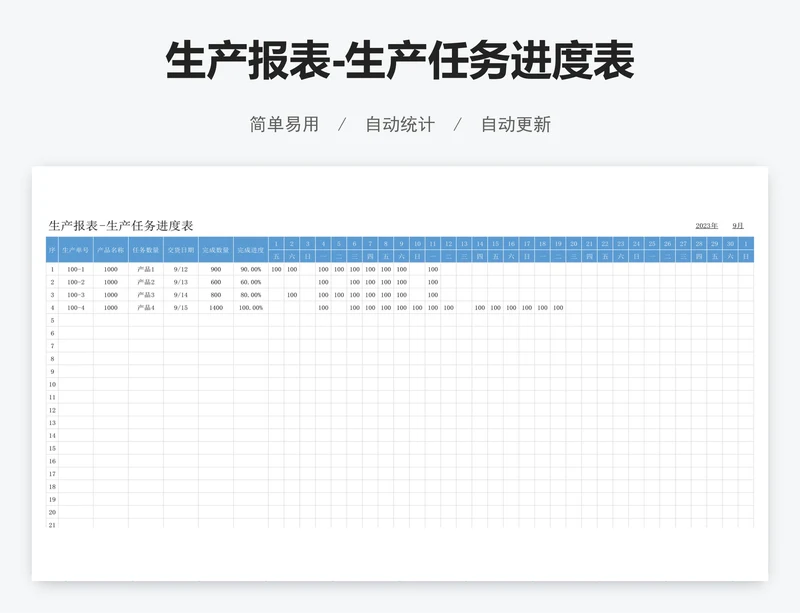Select delivery date cell 9/15
This screenshot has height=613, width=800.
pos(181,307)
